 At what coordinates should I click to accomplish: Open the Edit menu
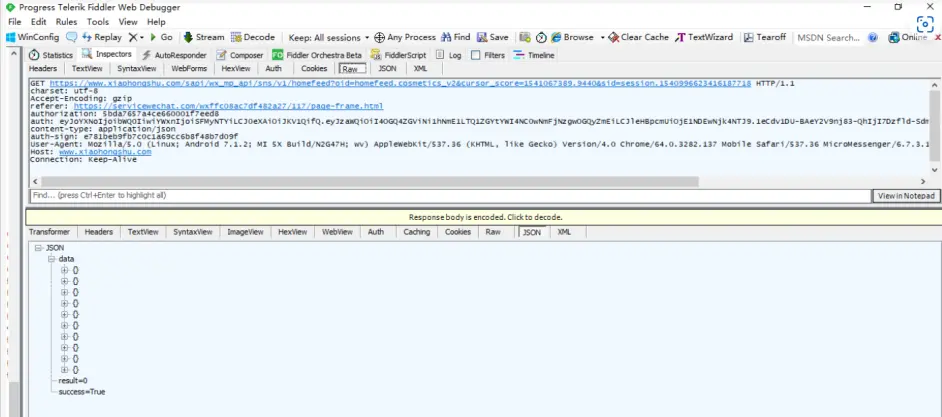coord(38,22)
